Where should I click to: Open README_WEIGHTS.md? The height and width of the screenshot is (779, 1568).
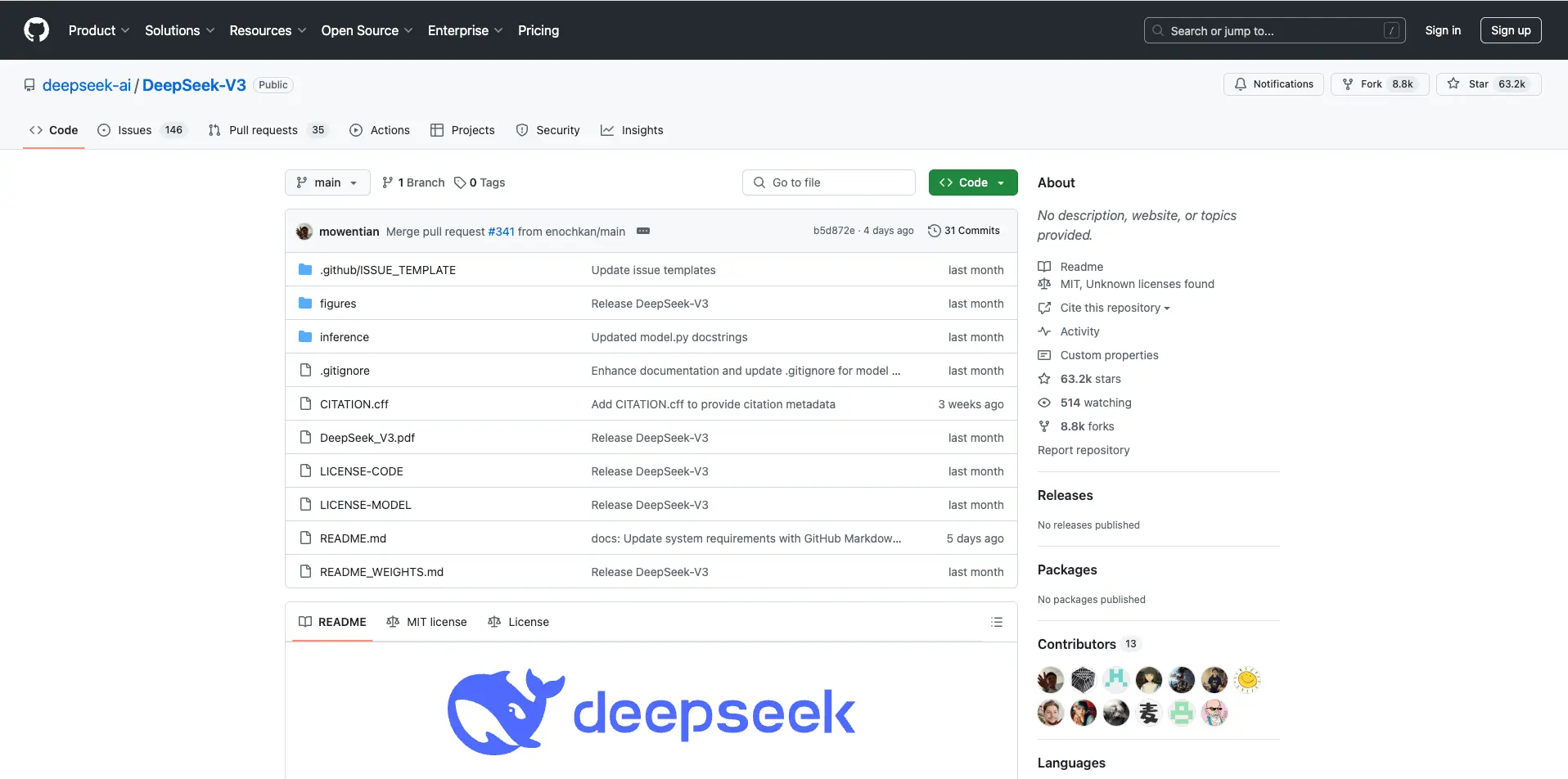[x=381, y=572]
